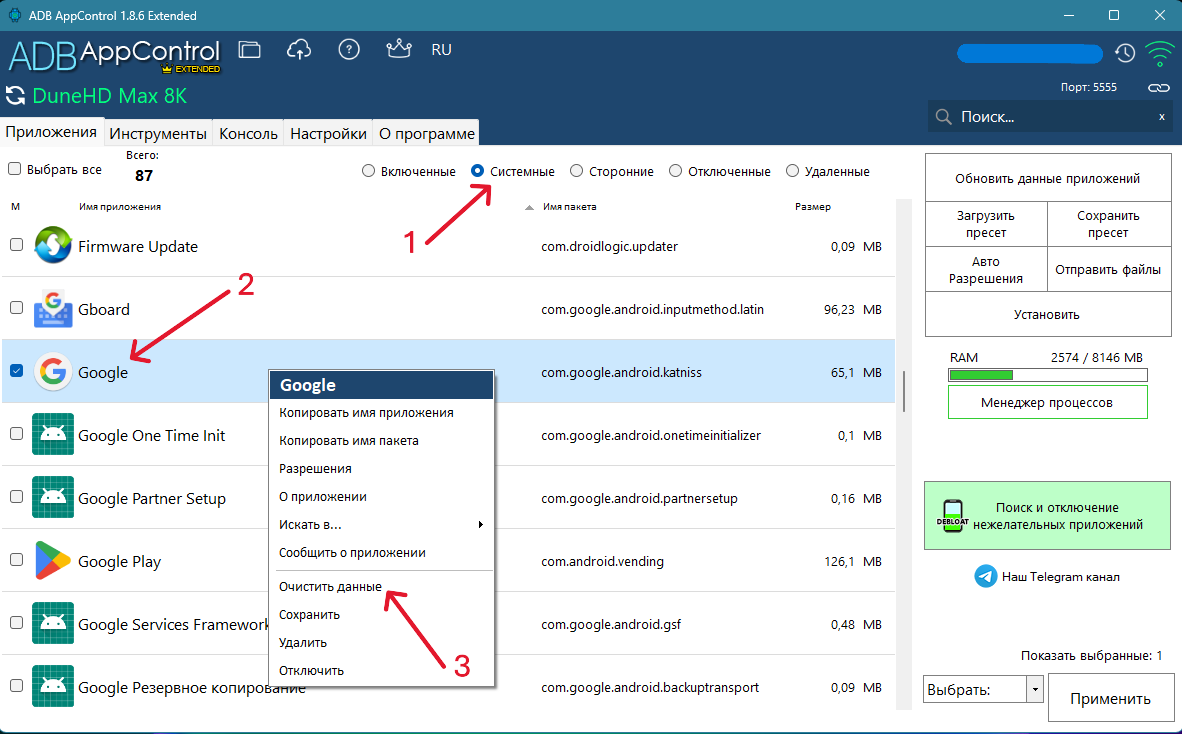This screenshot has width=1182, height=734.
Task: Check Google Резервное копирование checkbox
Action: tap(16, 686)
